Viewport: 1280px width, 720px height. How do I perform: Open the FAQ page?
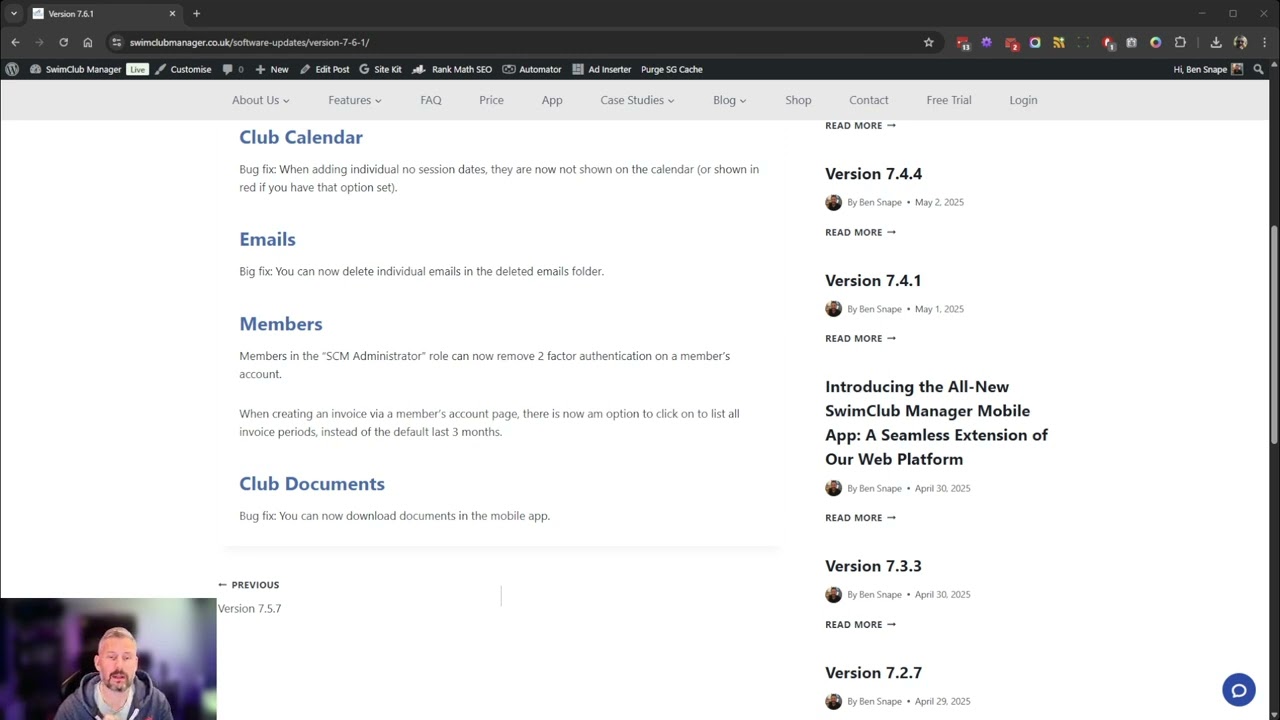pos(431,100)
